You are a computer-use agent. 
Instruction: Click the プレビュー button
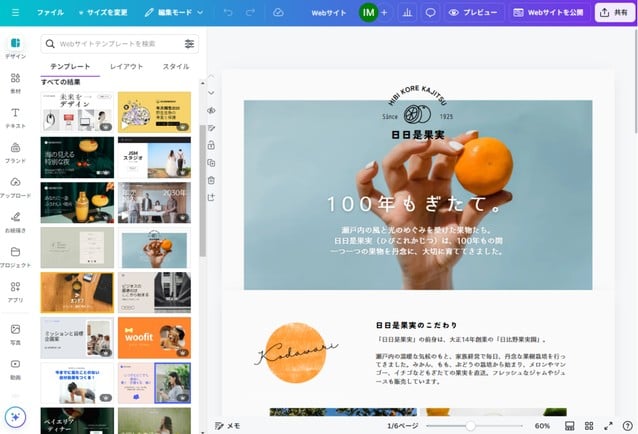click(474, 13)
